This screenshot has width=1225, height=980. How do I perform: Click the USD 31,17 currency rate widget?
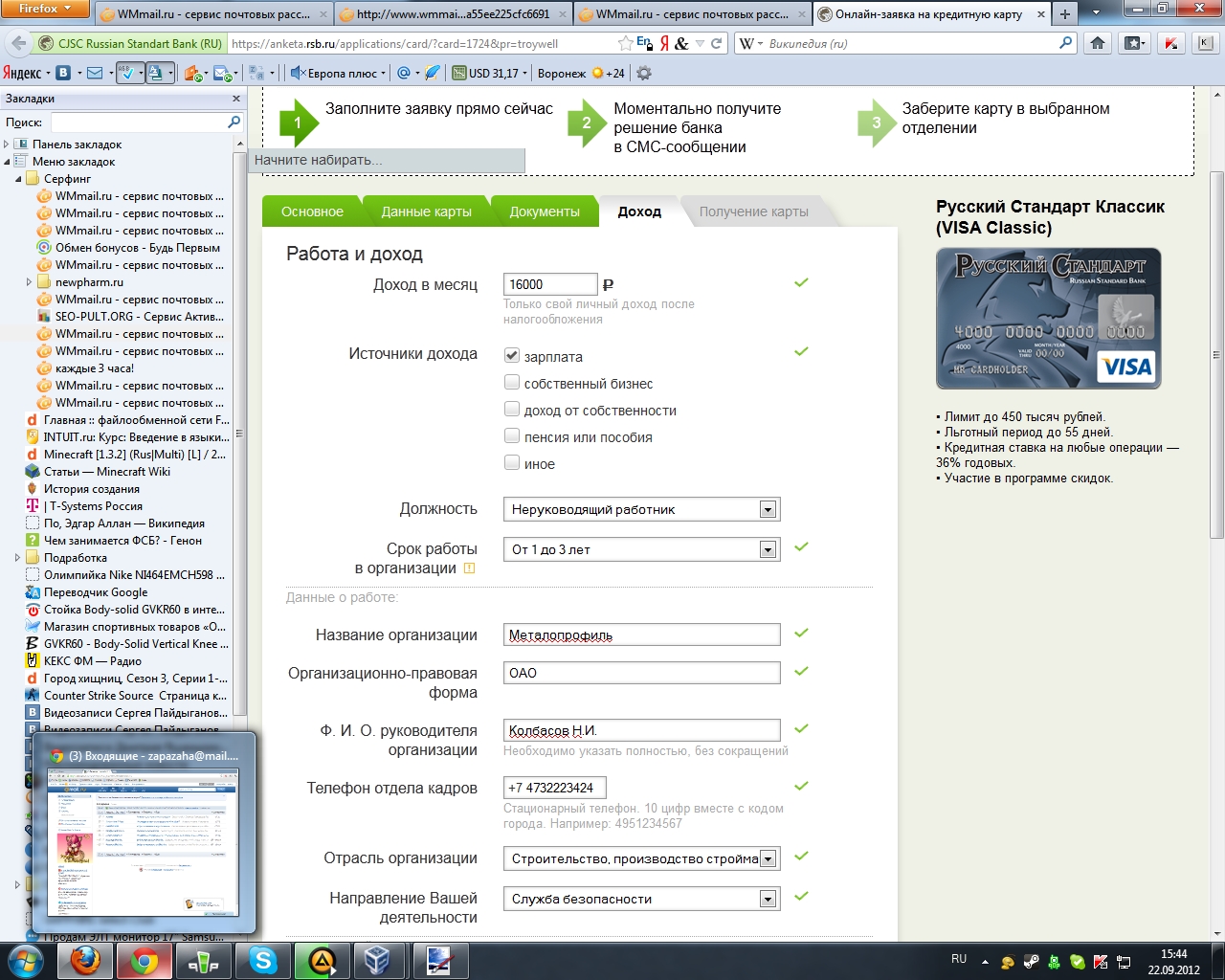[x=490, y=73]
